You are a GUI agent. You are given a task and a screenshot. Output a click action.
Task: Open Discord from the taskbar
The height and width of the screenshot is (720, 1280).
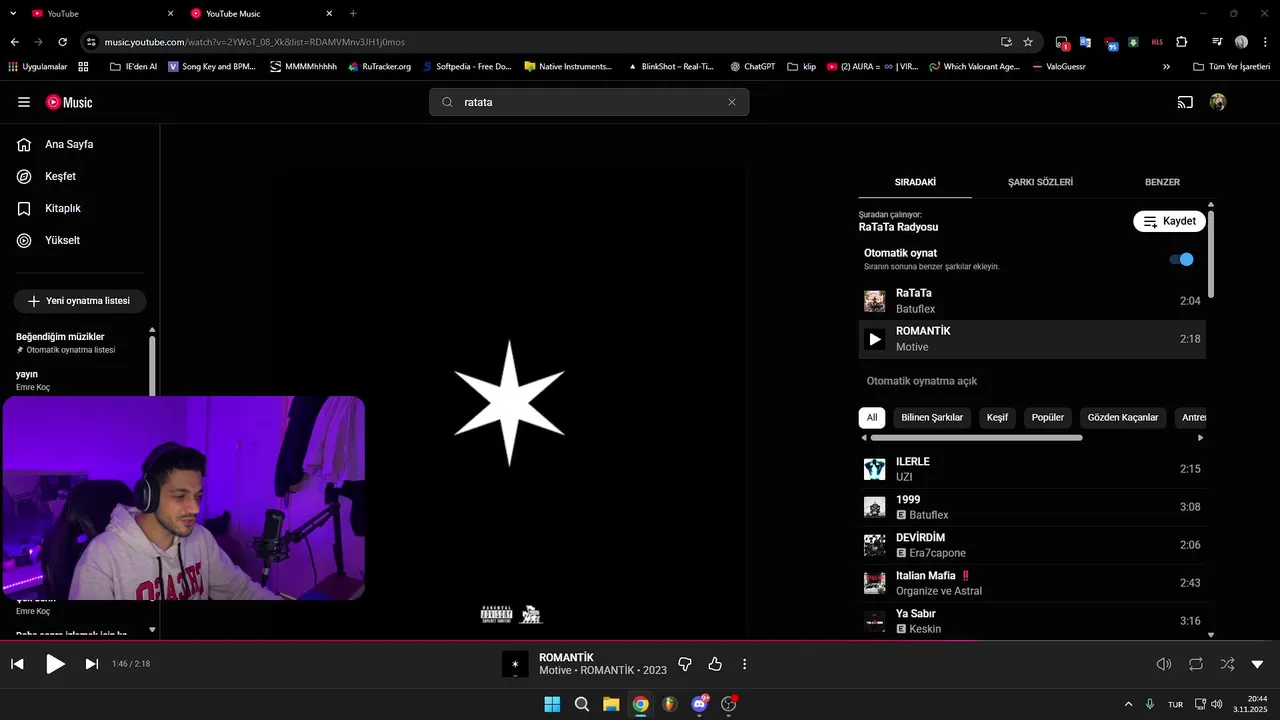[700, 704]
